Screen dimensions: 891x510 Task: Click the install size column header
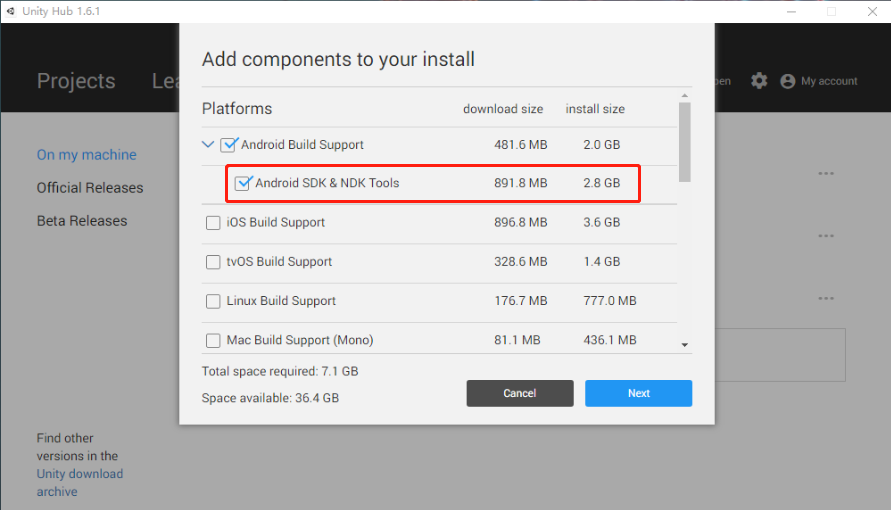(595, 109)
